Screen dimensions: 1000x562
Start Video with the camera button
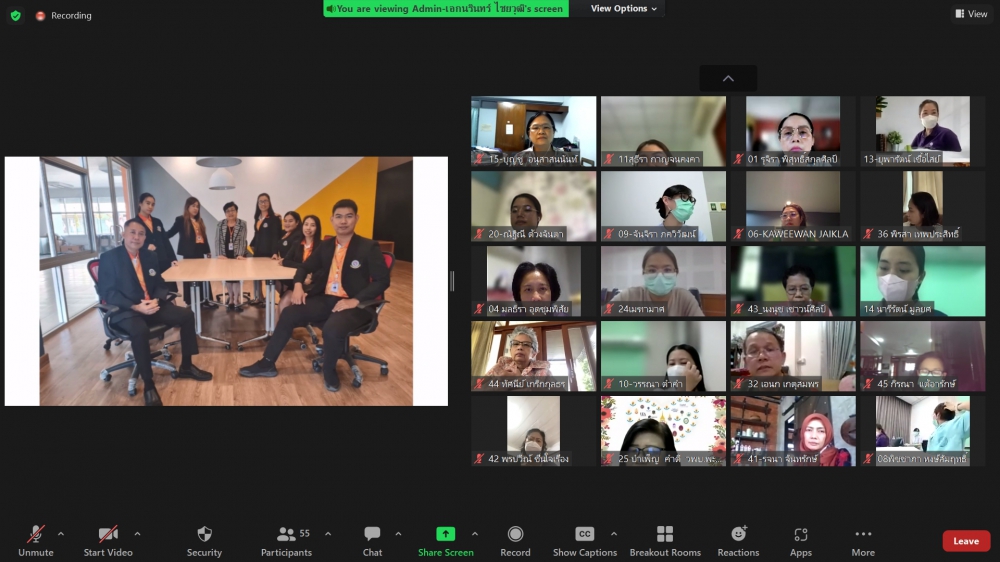pyautogui.click(x=108, y=535)
